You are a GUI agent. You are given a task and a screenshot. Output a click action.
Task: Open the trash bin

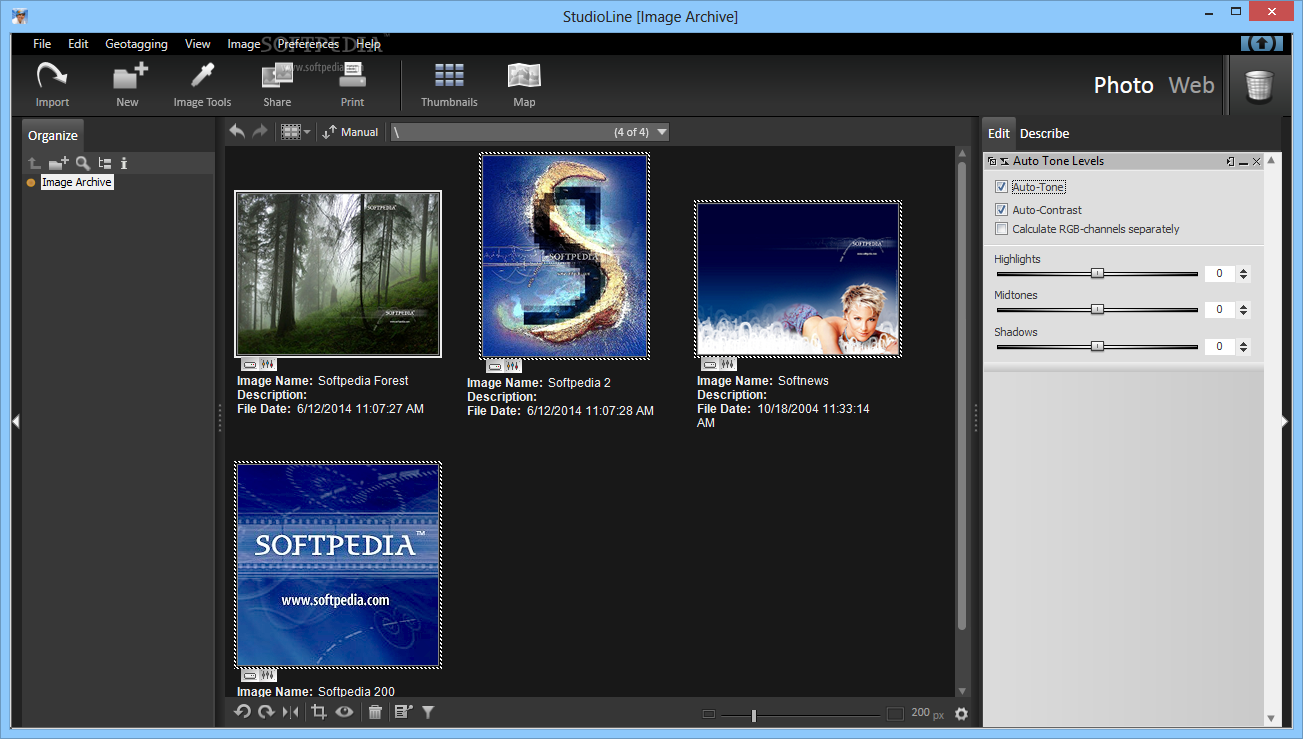coord(1259,86)
